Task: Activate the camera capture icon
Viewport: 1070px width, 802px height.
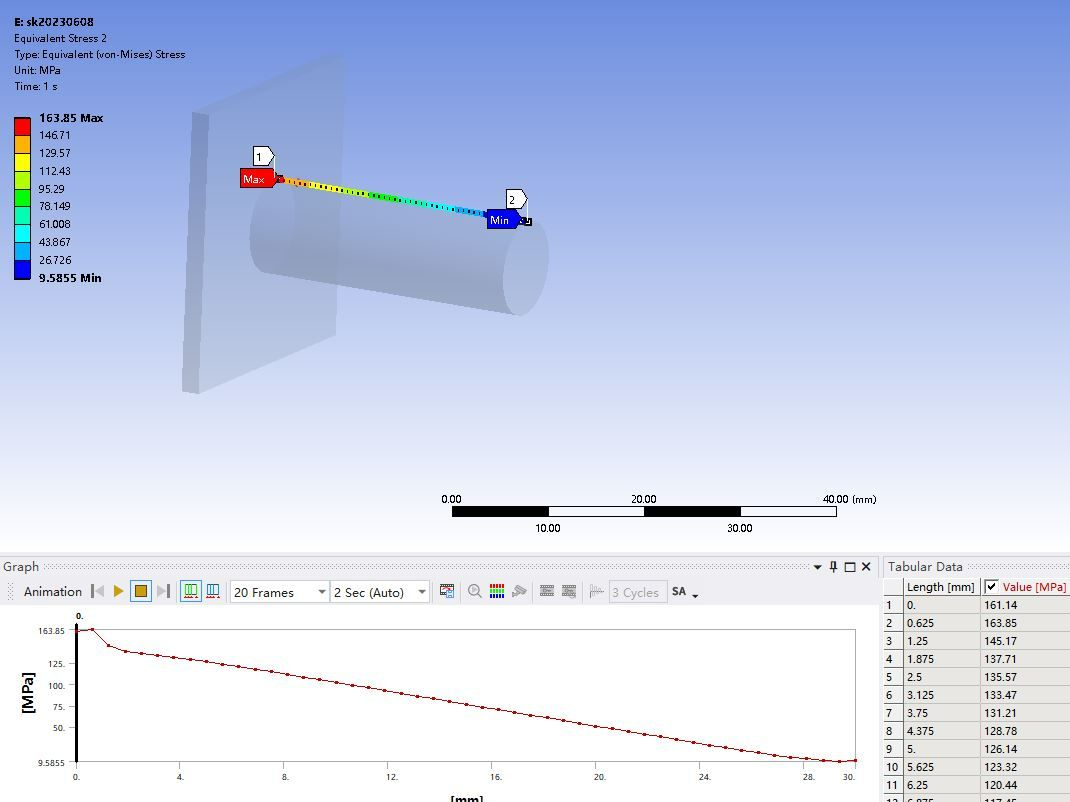Action: (519, 591)
